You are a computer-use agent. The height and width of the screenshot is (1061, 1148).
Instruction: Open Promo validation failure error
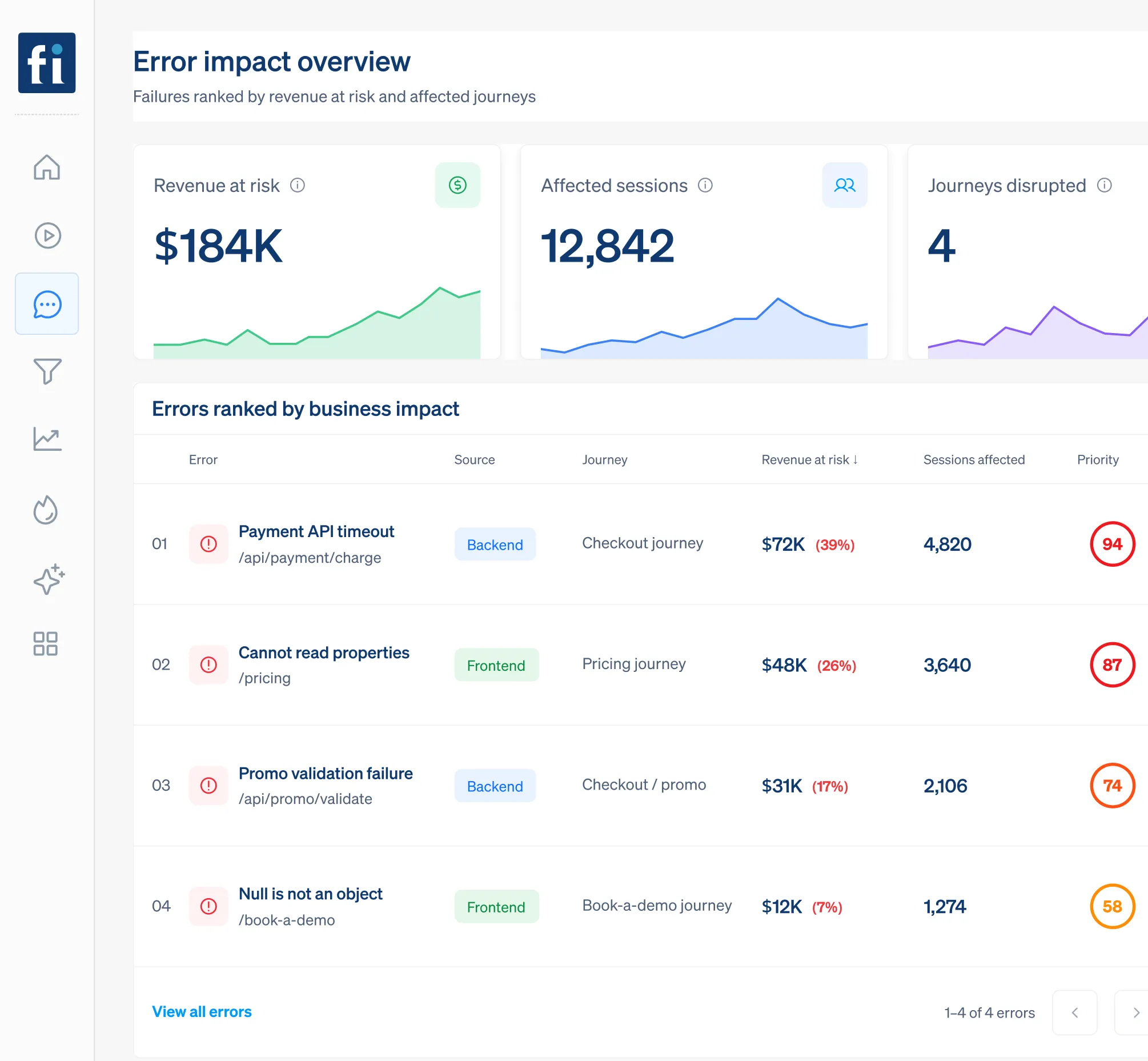(326, 774)
